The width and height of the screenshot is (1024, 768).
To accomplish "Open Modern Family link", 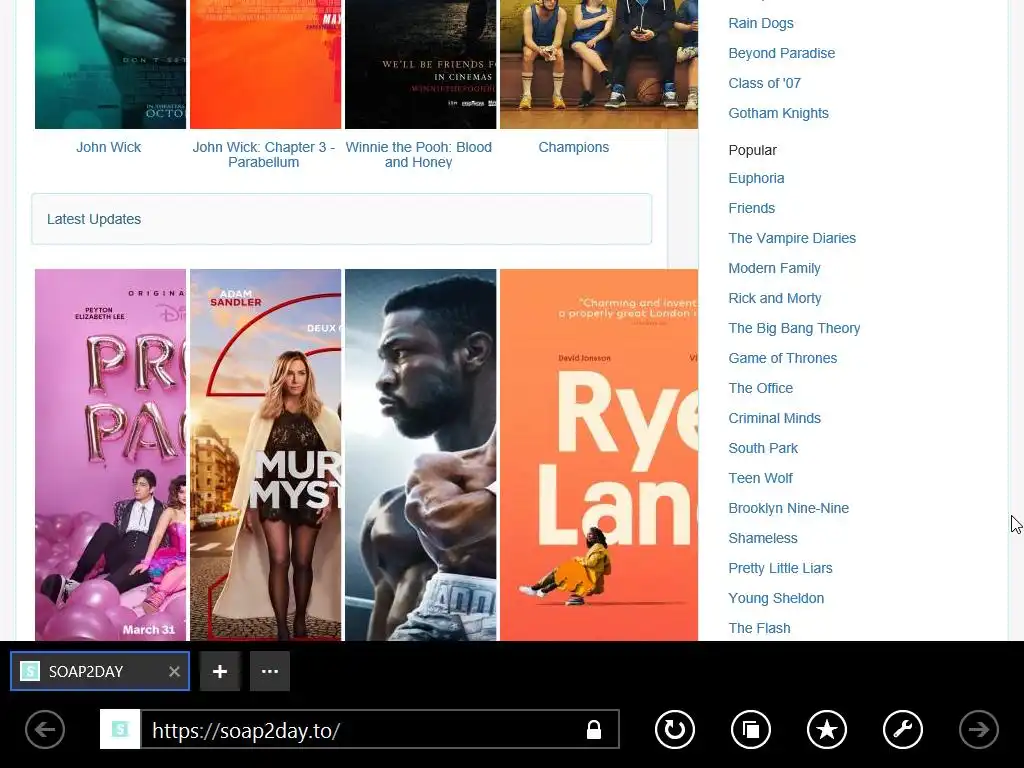I will tap(775, 268).
